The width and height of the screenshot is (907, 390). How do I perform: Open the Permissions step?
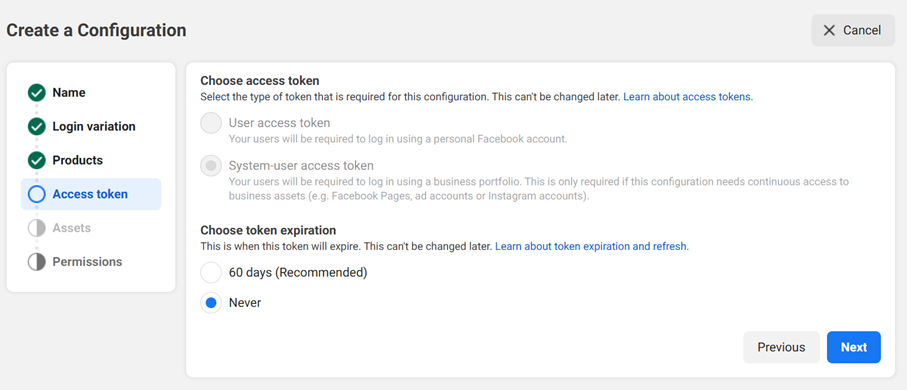point(87,262)
